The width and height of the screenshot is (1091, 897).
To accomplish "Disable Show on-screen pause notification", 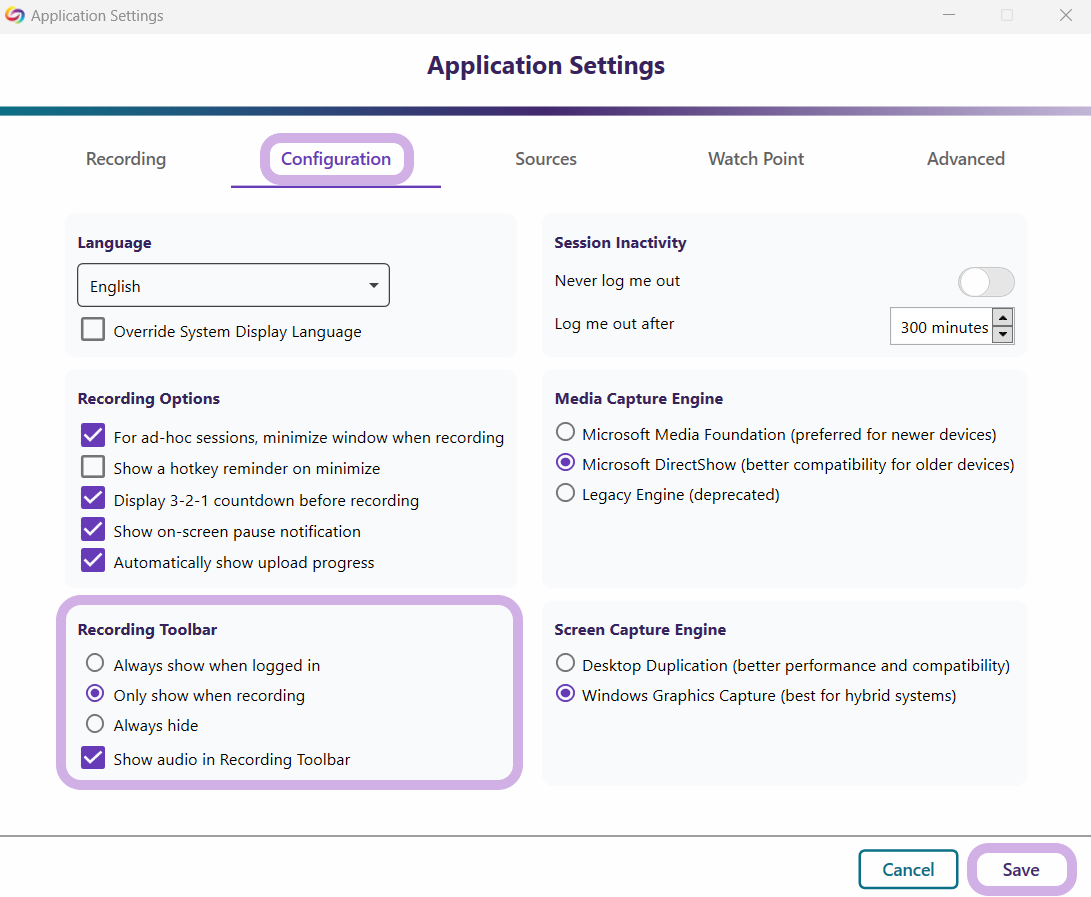I will coord(93,530).
